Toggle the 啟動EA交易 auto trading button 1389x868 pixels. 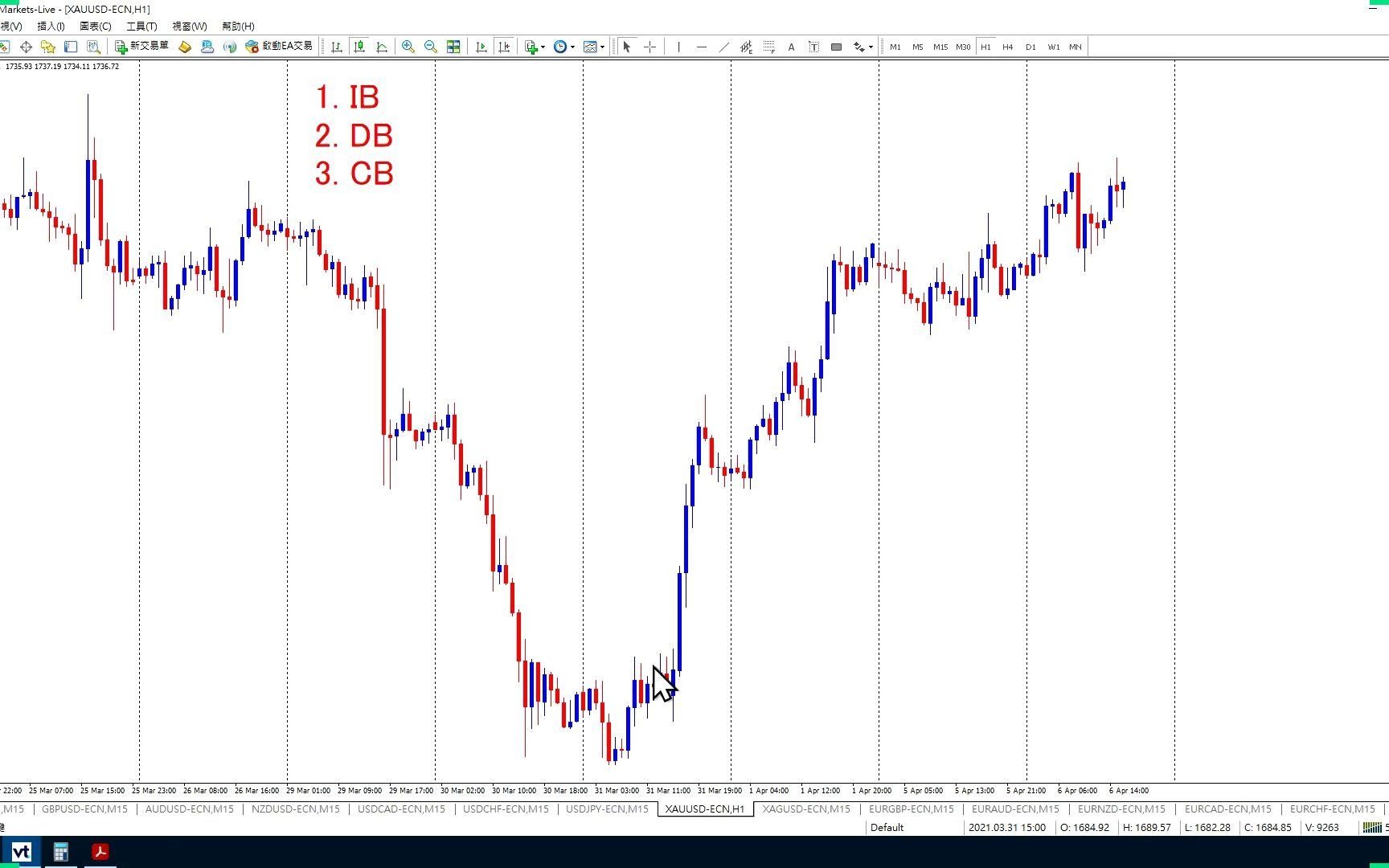pos(279,47)
